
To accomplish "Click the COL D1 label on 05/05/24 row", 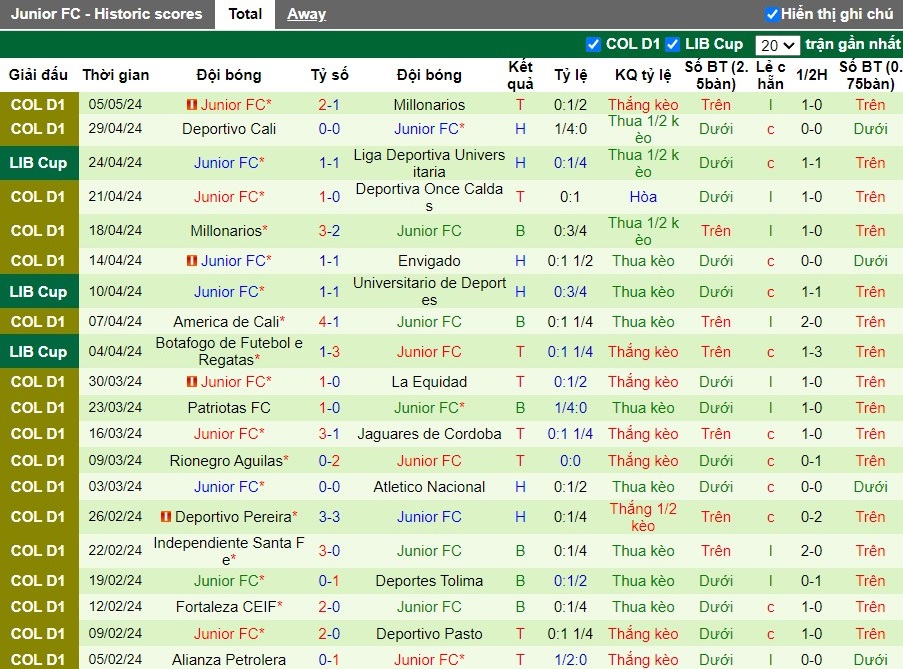I will coord(38,105).
